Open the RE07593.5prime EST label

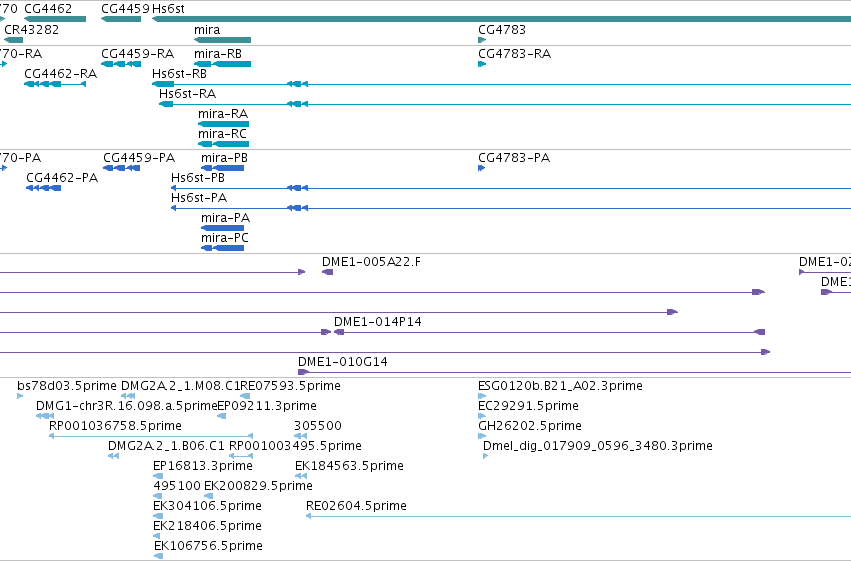point(290,386)
